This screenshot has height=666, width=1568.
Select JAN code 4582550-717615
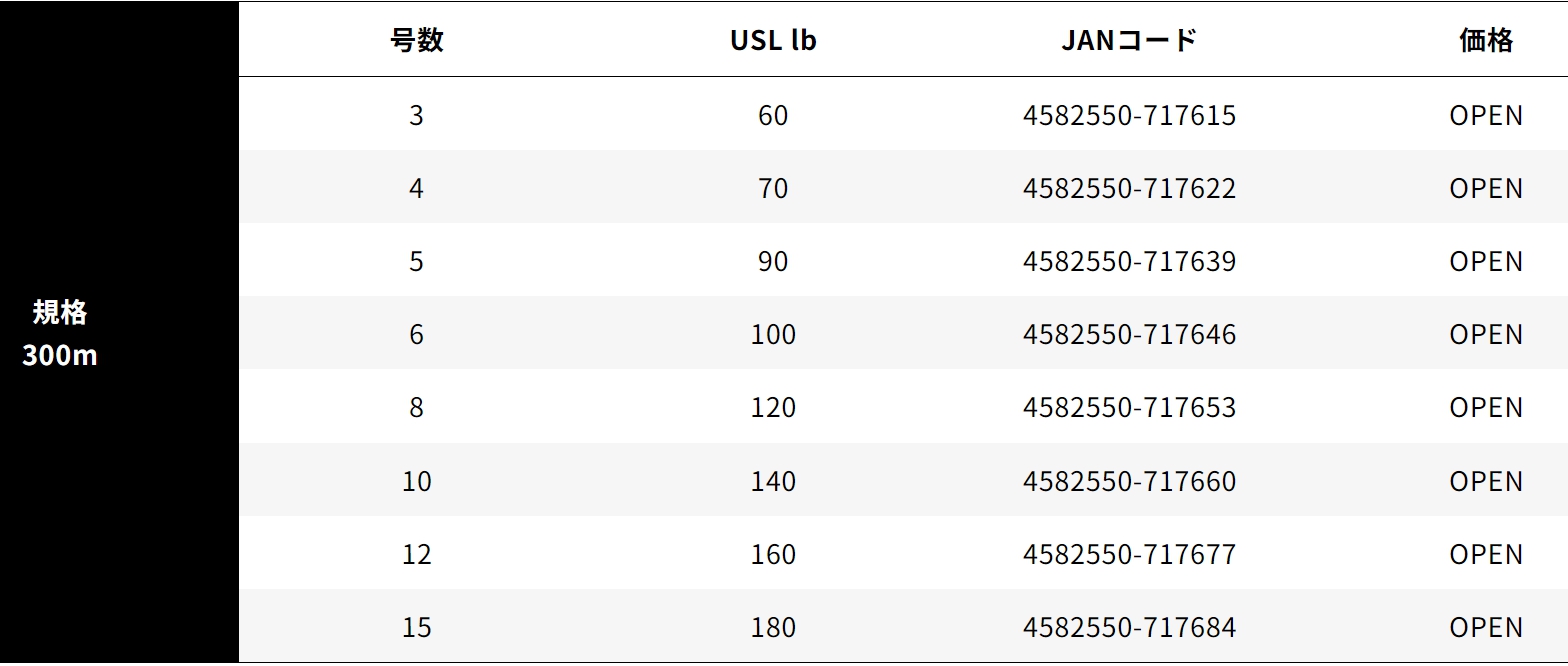coord(1129,115)
